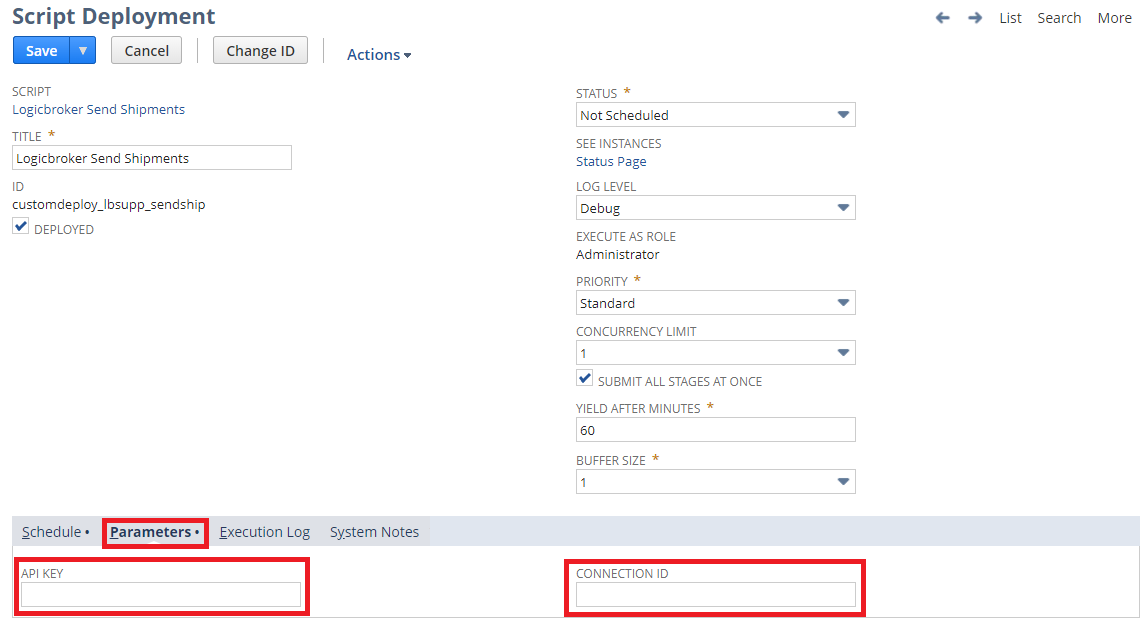Click the Change ID button
Screen dimensions: 1147x623
click(260, 51)
